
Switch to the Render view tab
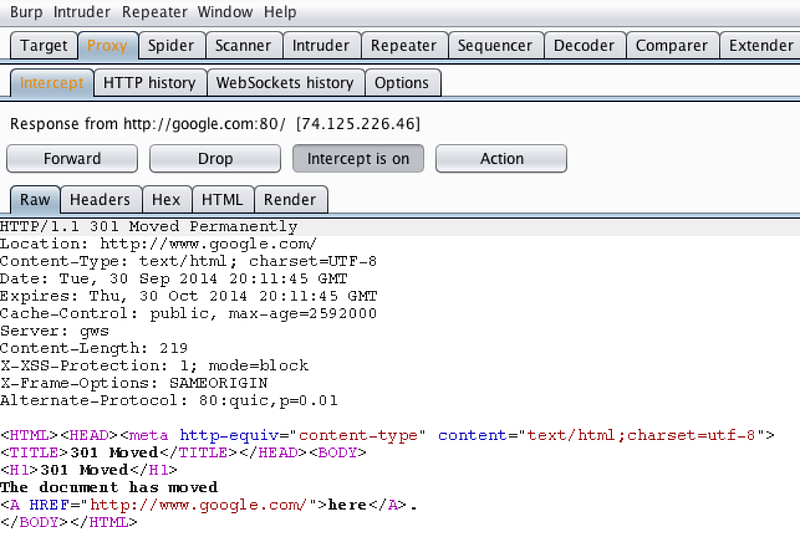tap(290, 199)
